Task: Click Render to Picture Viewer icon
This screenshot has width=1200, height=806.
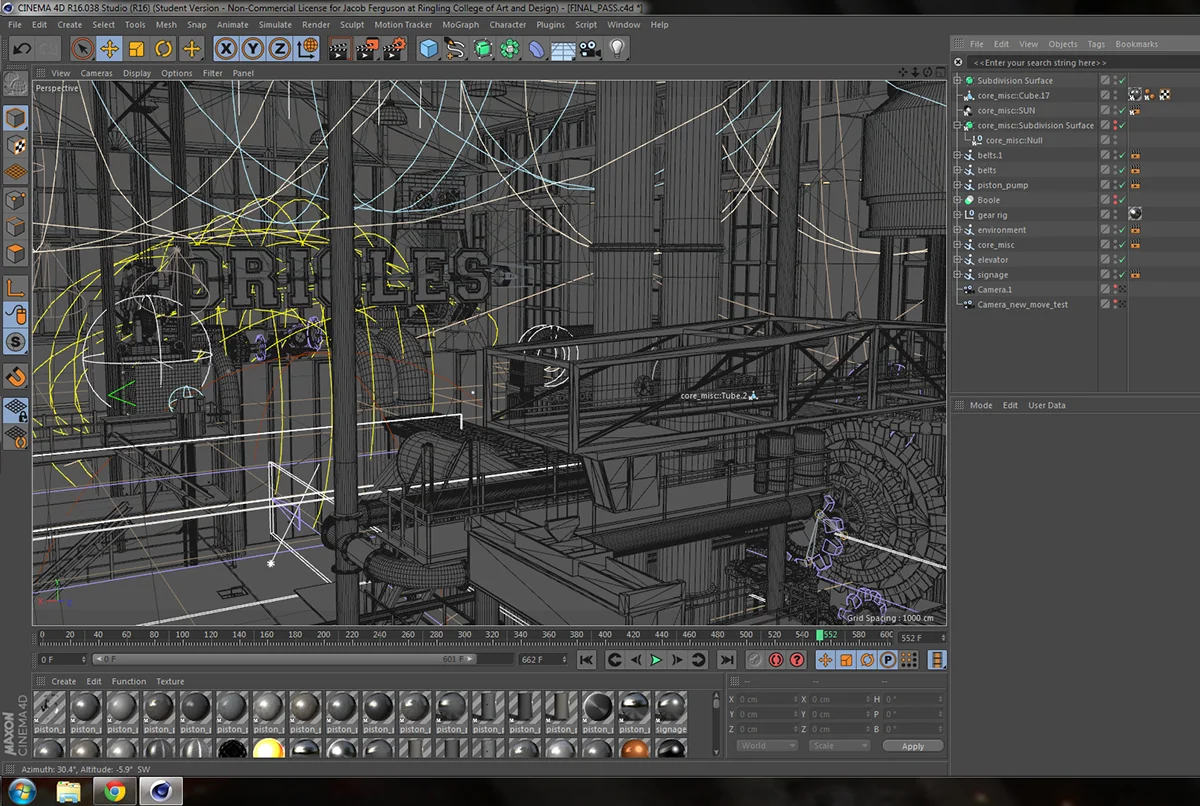Action: tap(367, 48)
